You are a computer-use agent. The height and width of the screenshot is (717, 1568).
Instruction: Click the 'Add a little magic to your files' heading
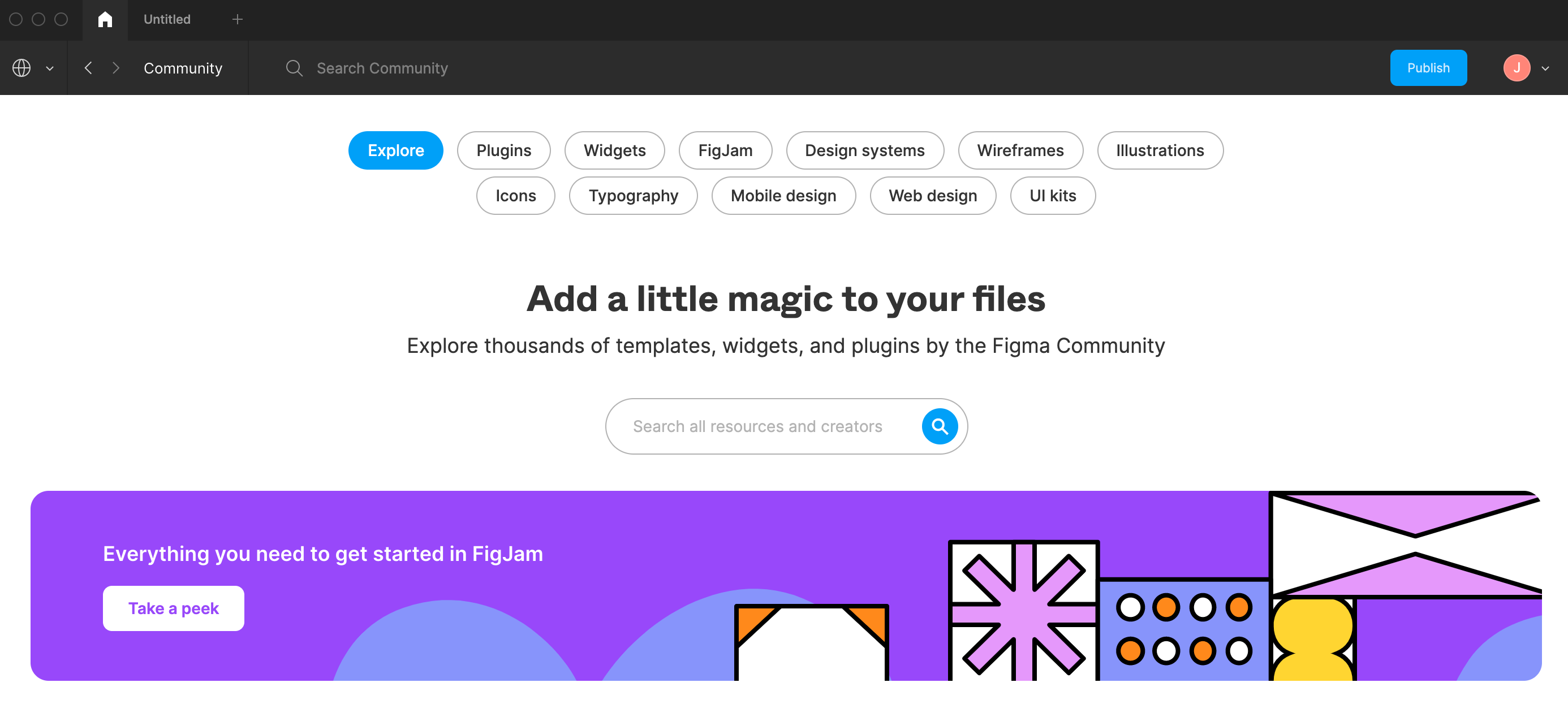tap(785, 299)
